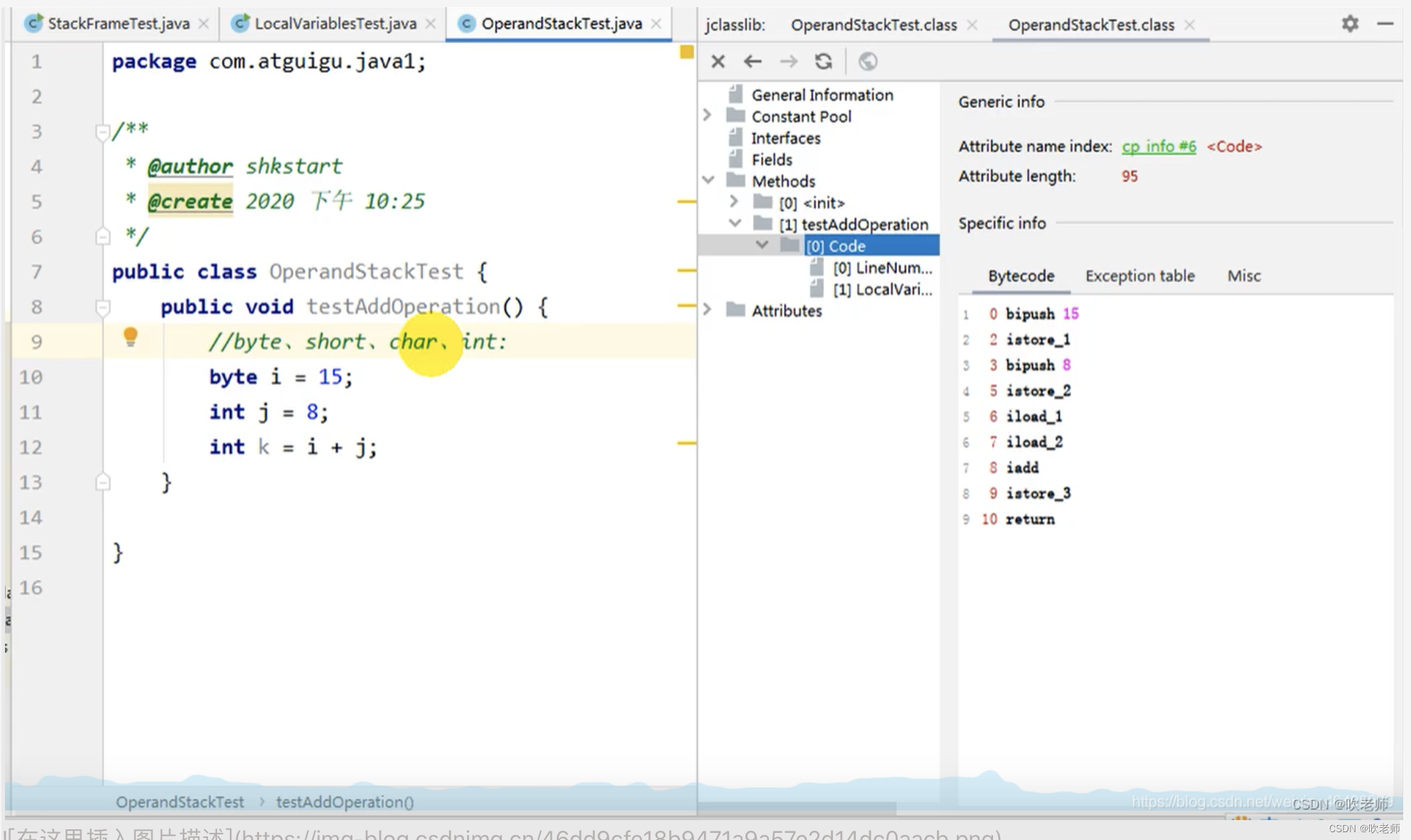
Task: Follow the cp_info #6 link
Action: tap(1158, 147)
